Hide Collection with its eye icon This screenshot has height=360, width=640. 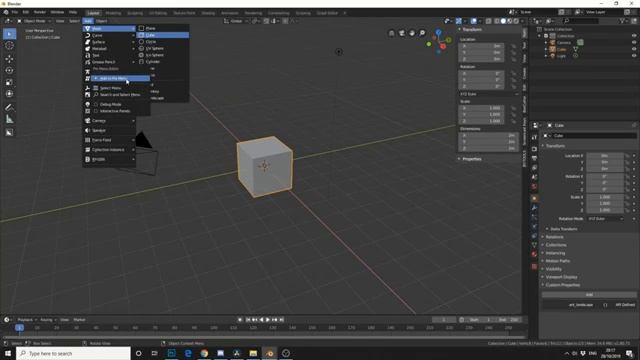tap(634, 36)
